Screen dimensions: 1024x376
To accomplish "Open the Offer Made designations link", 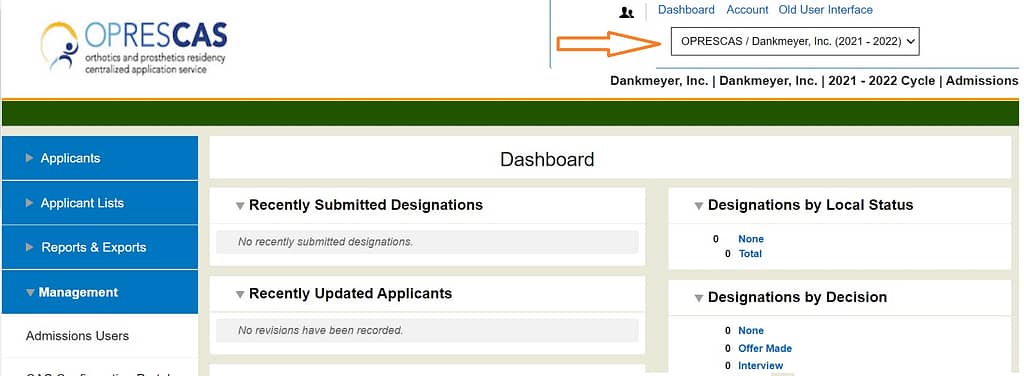I will [x=765, y=348].
